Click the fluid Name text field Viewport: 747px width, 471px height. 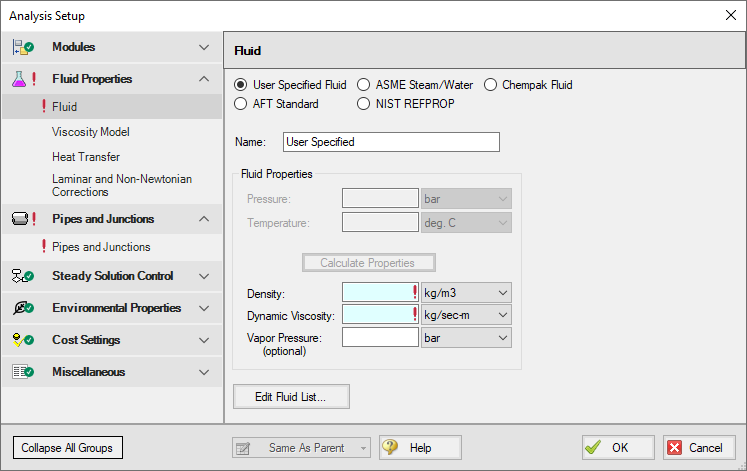click(391, 142)
